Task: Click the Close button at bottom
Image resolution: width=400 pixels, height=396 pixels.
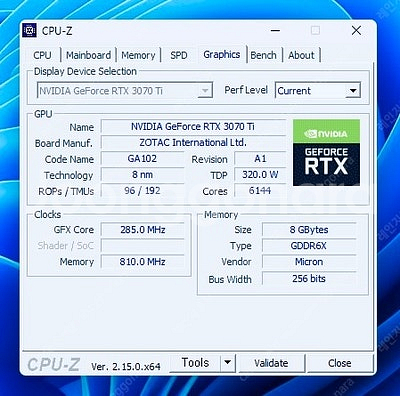Action: tap(340, 363)
